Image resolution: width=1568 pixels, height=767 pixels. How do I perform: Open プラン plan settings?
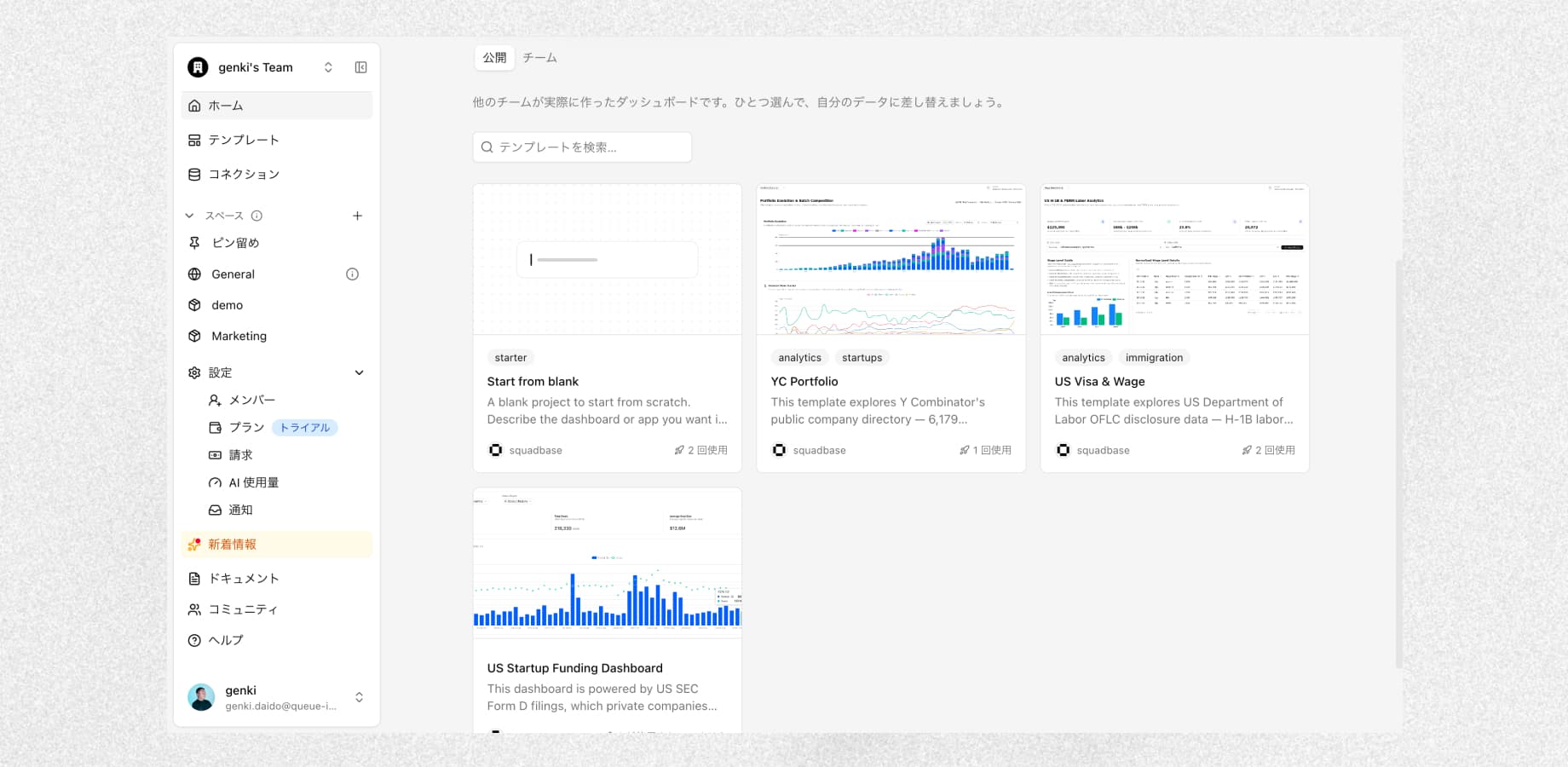pos(246,427)
